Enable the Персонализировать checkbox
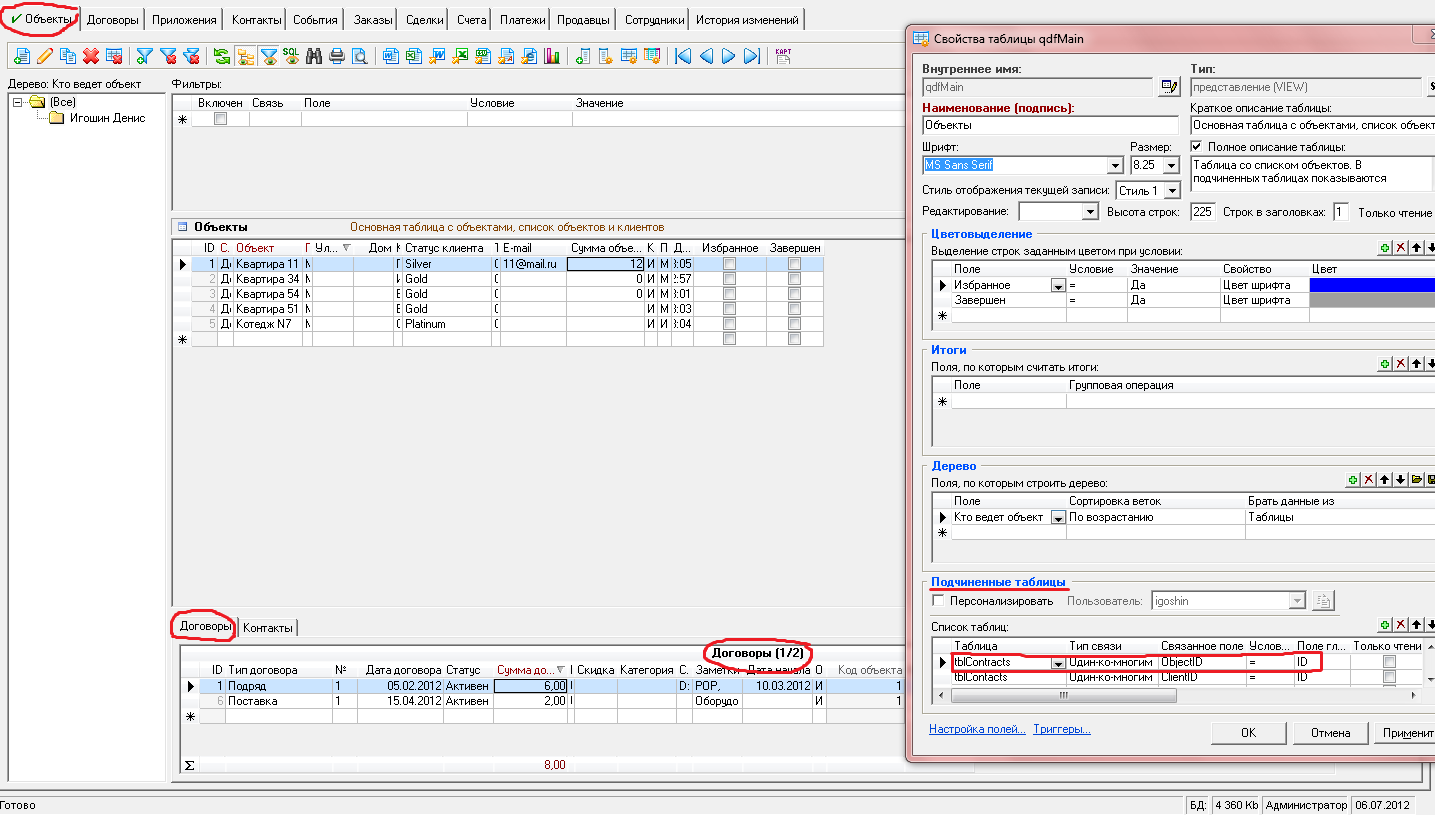 click(x=938, y=601)
